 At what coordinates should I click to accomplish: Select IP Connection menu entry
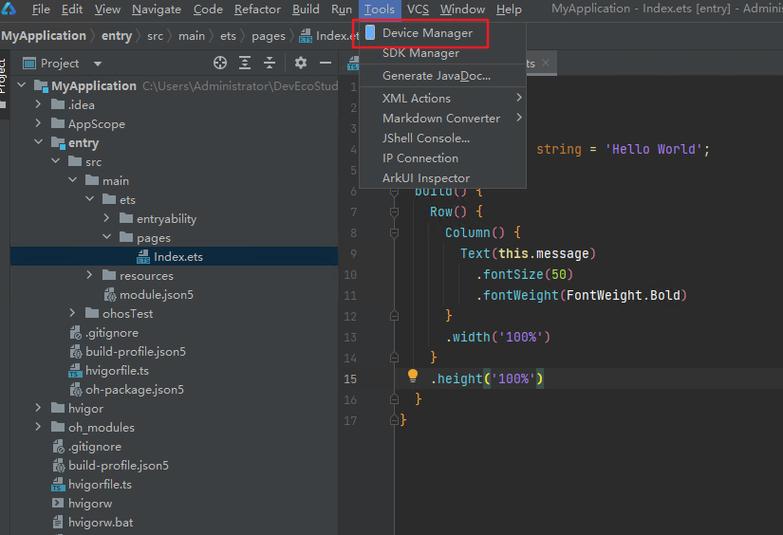click(420, 158)
